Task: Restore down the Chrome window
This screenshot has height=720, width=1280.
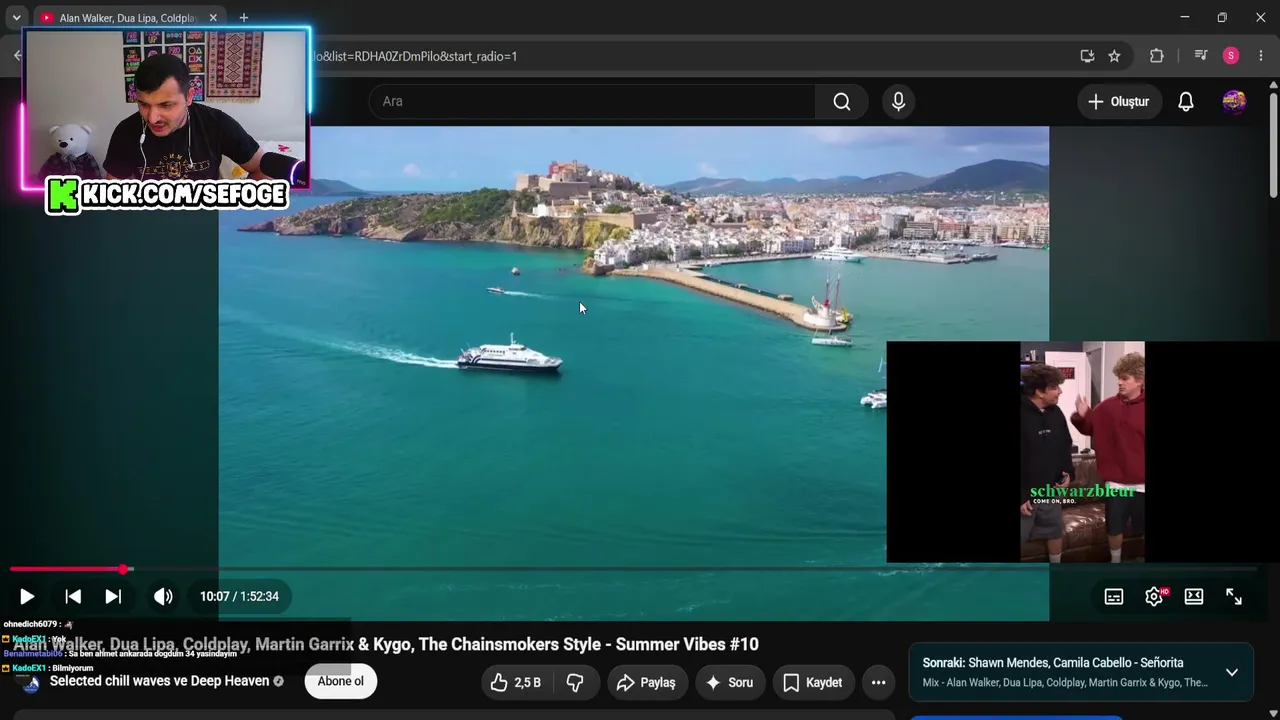Action: coord(1222,17)
